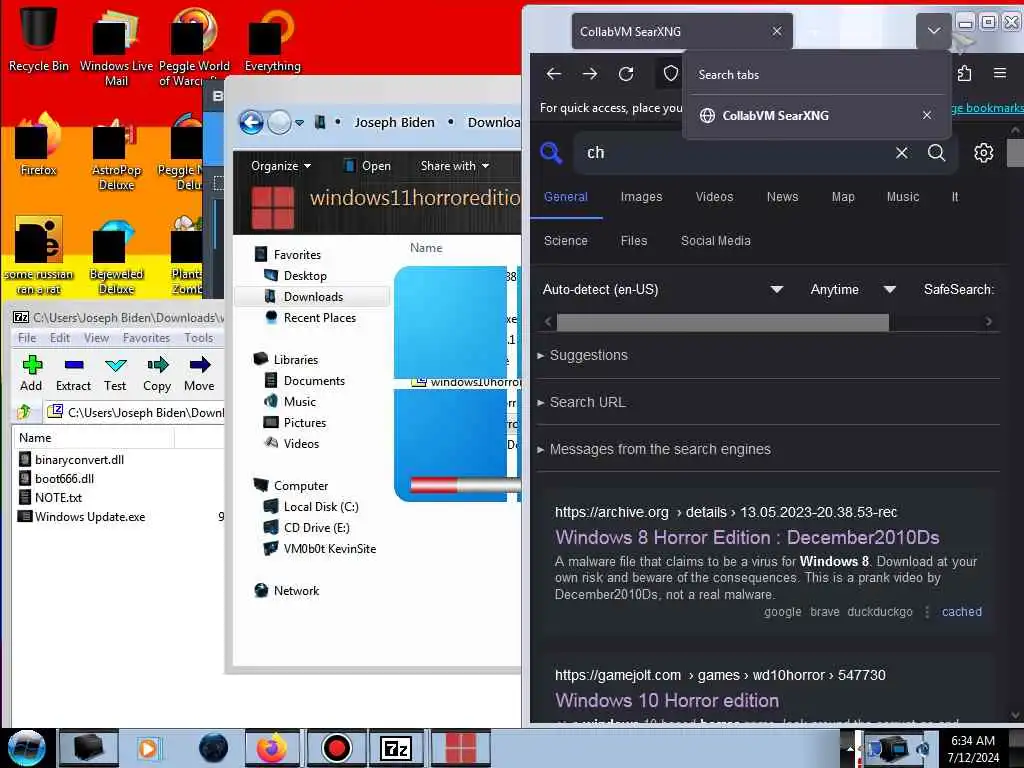1024x768 pixels.
Task: Open Windows 8 Horror Edition result link
Action: 747,537
